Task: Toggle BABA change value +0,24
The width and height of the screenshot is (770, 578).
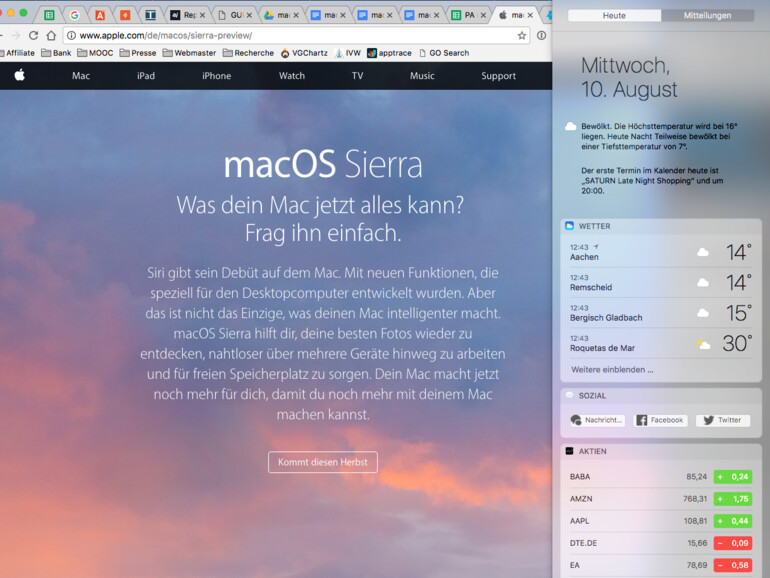Action: [x=733, y=476]
